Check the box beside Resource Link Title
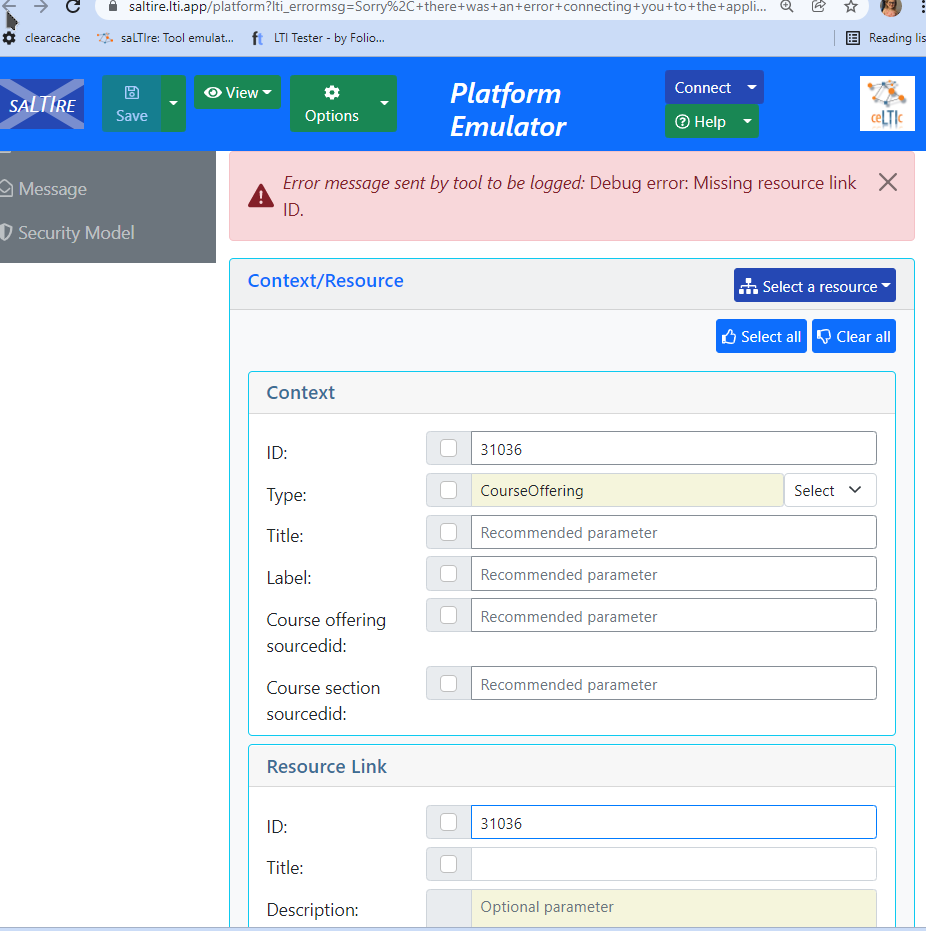This screenshot has width=926, height=931. 448,864
